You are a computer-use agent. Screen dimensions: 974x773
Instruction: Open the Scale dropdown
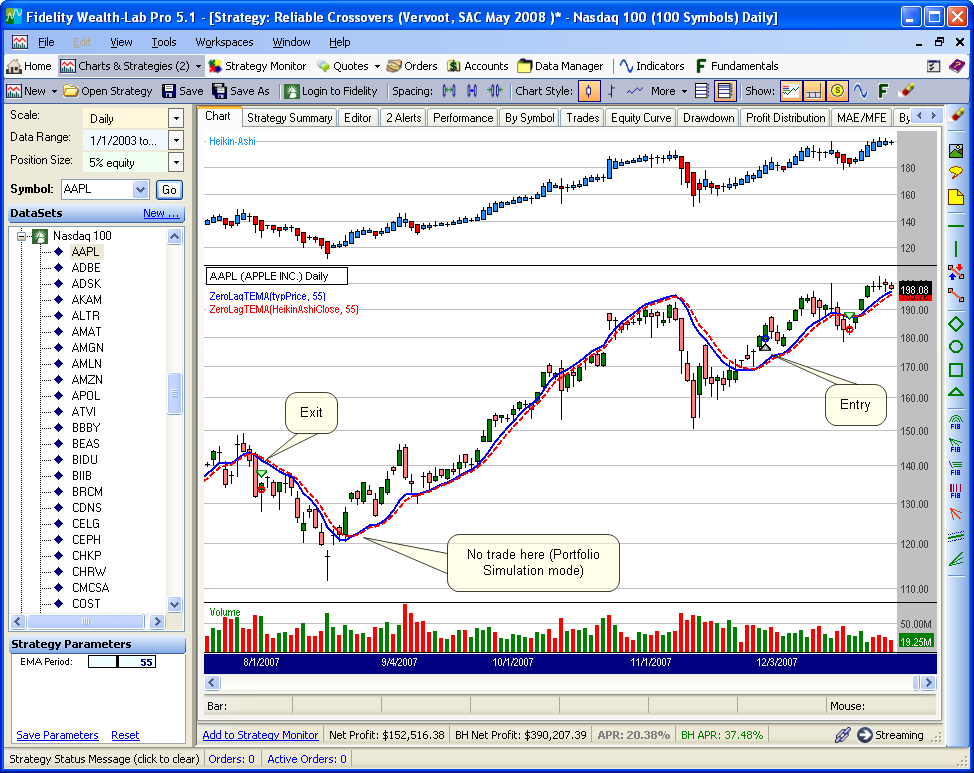(176, 118)
